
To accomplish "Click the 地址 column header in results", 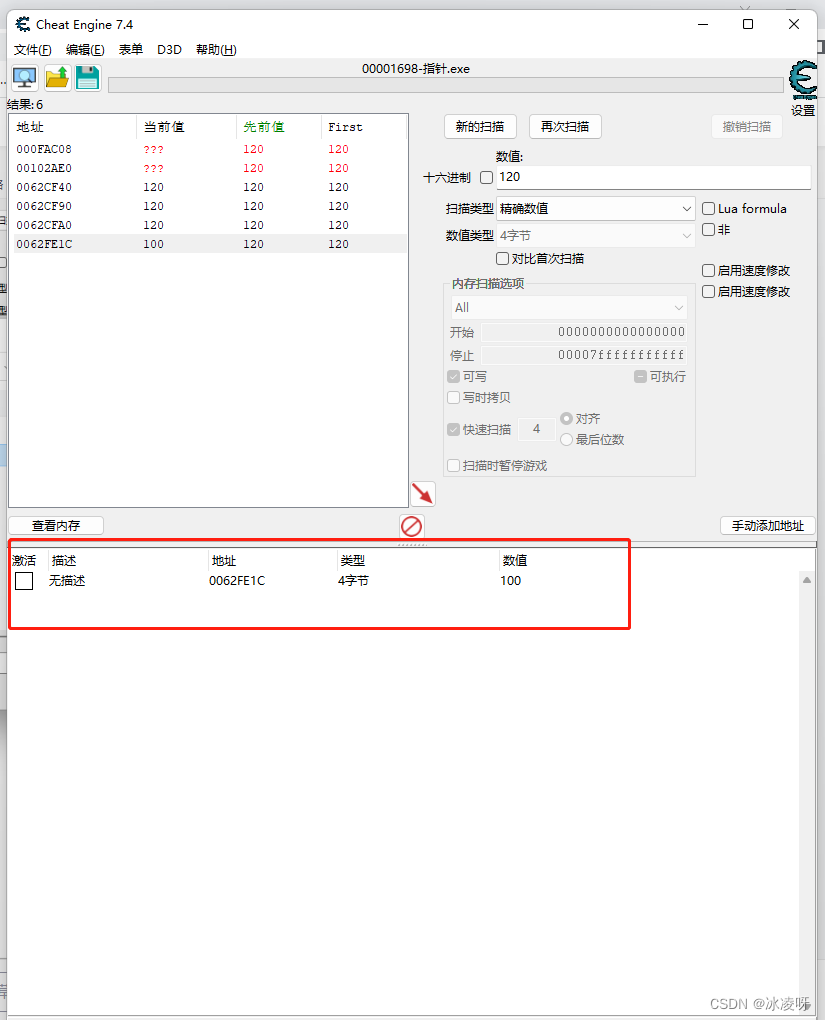I will (74, 127).
